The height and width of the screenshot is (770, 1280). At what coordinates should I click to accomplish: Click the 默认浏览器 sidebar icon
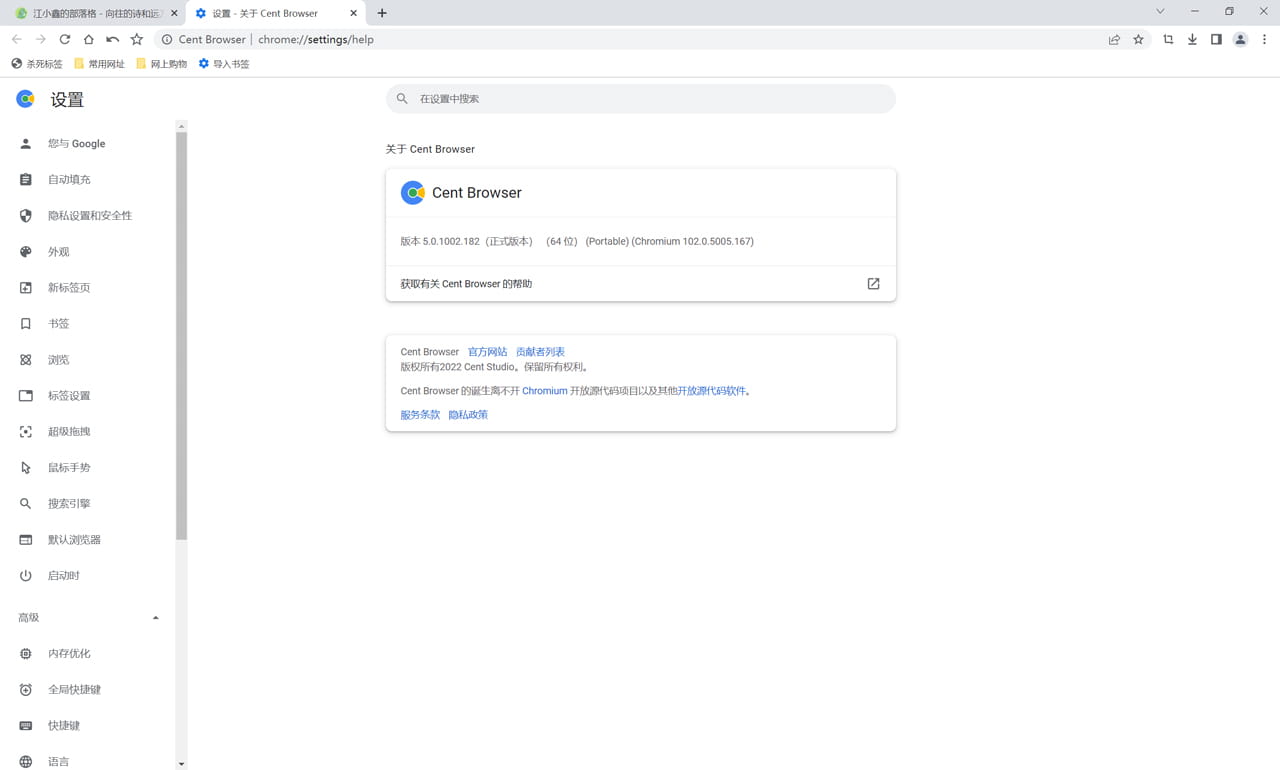coord(26,540)
